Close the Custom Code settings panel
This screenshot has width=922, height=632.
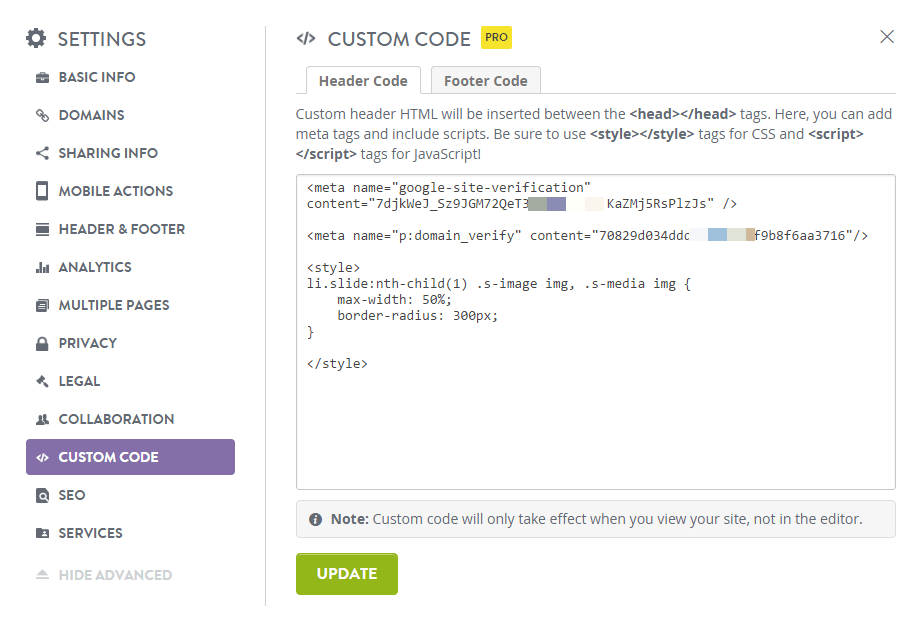coord(886,37)
